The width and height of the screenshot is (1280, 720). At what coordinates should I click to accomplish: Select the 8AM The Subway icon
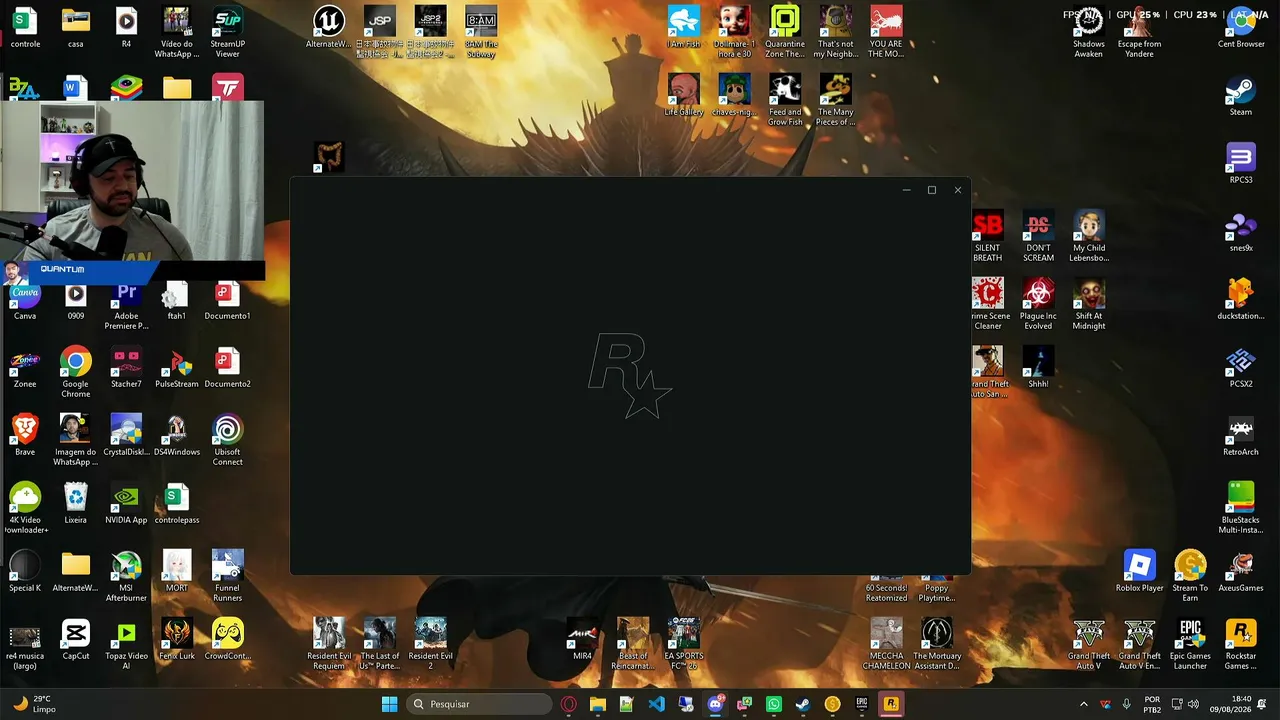pyautogui.click(x=481, y=33)
